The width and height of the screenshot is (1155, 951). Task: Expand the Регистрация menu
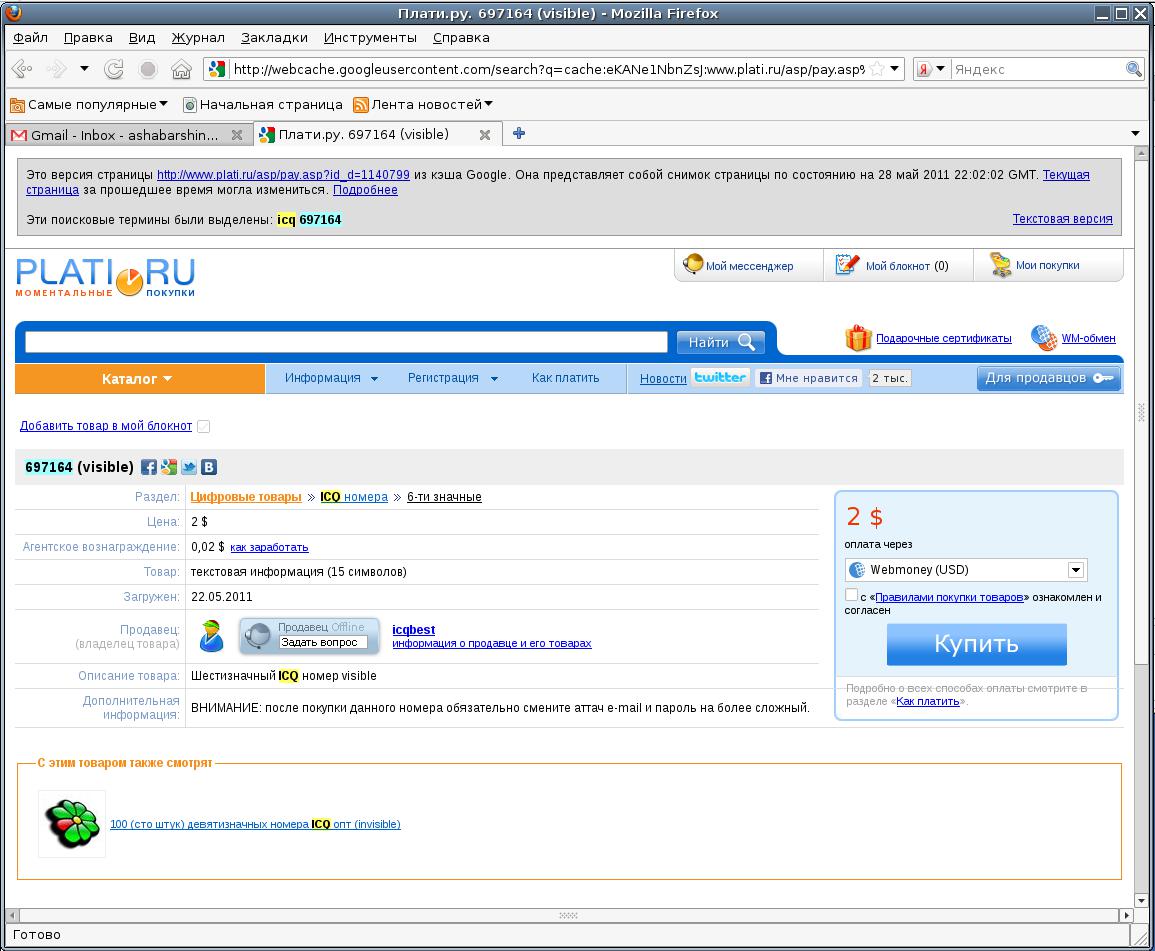[453, 378]
